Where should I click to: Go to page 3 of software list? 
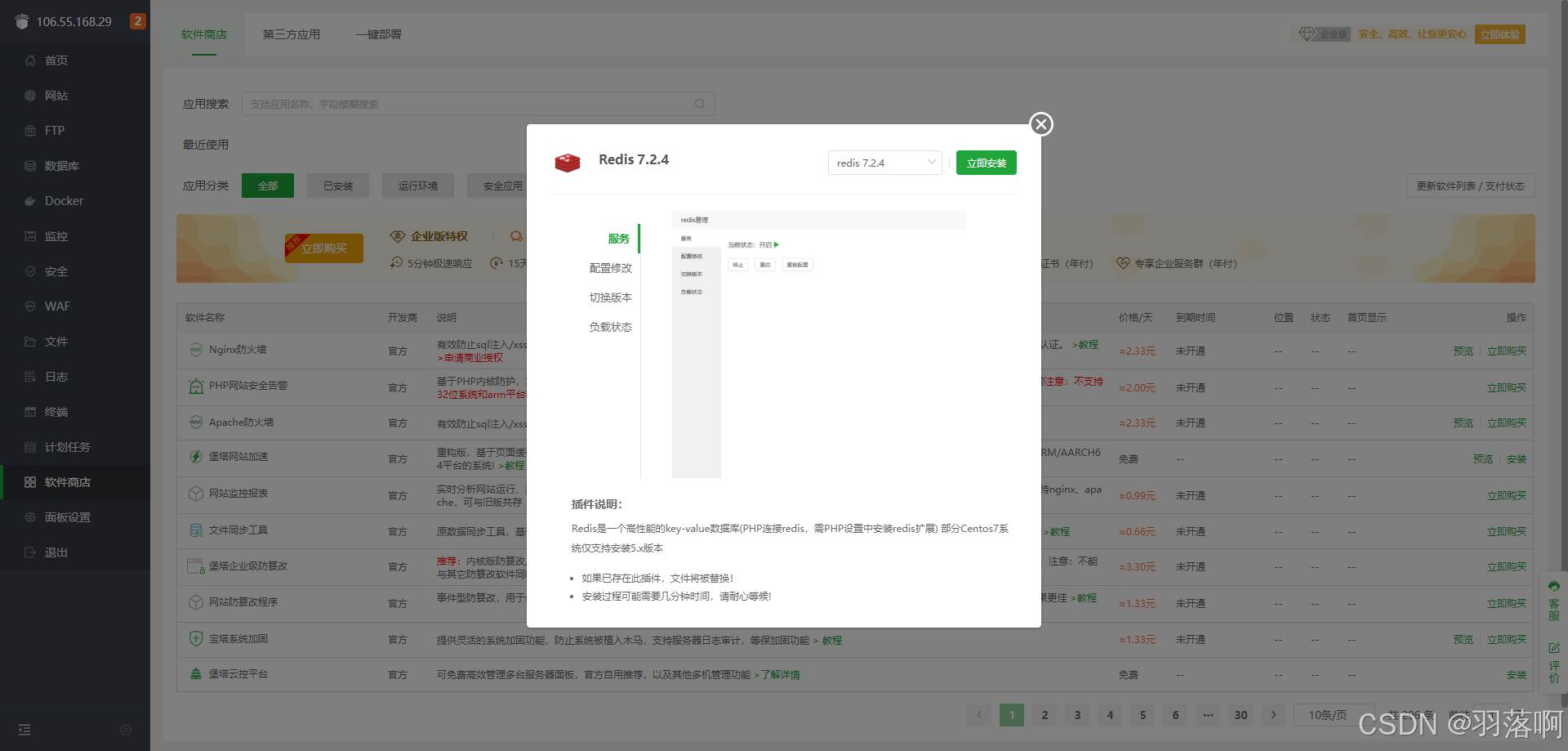[x=1077, y=715]
